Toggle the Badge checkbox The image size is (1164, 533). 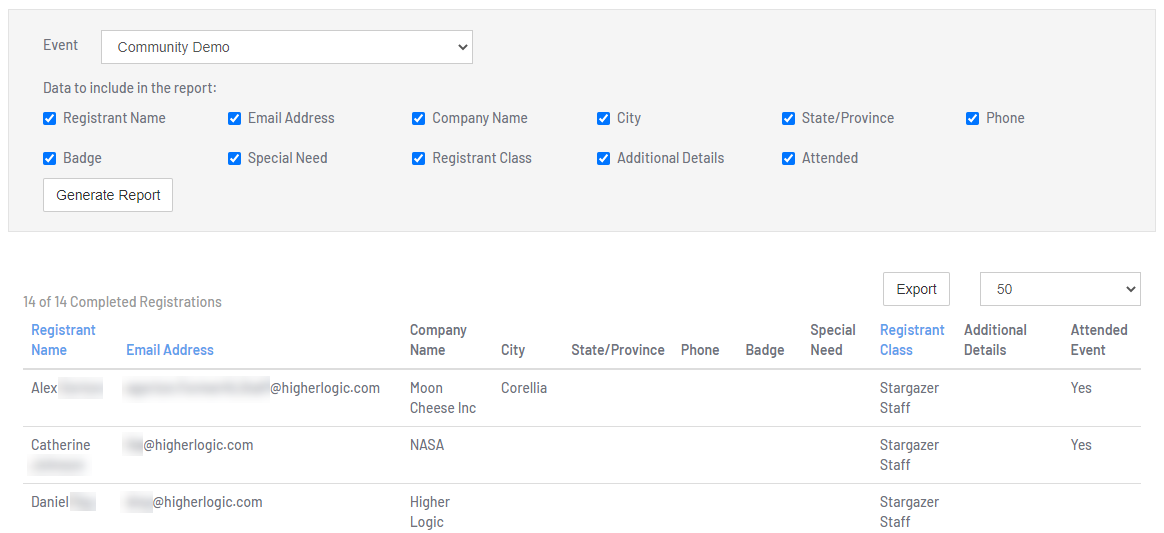pyautogui.click(x=50, y=158)
